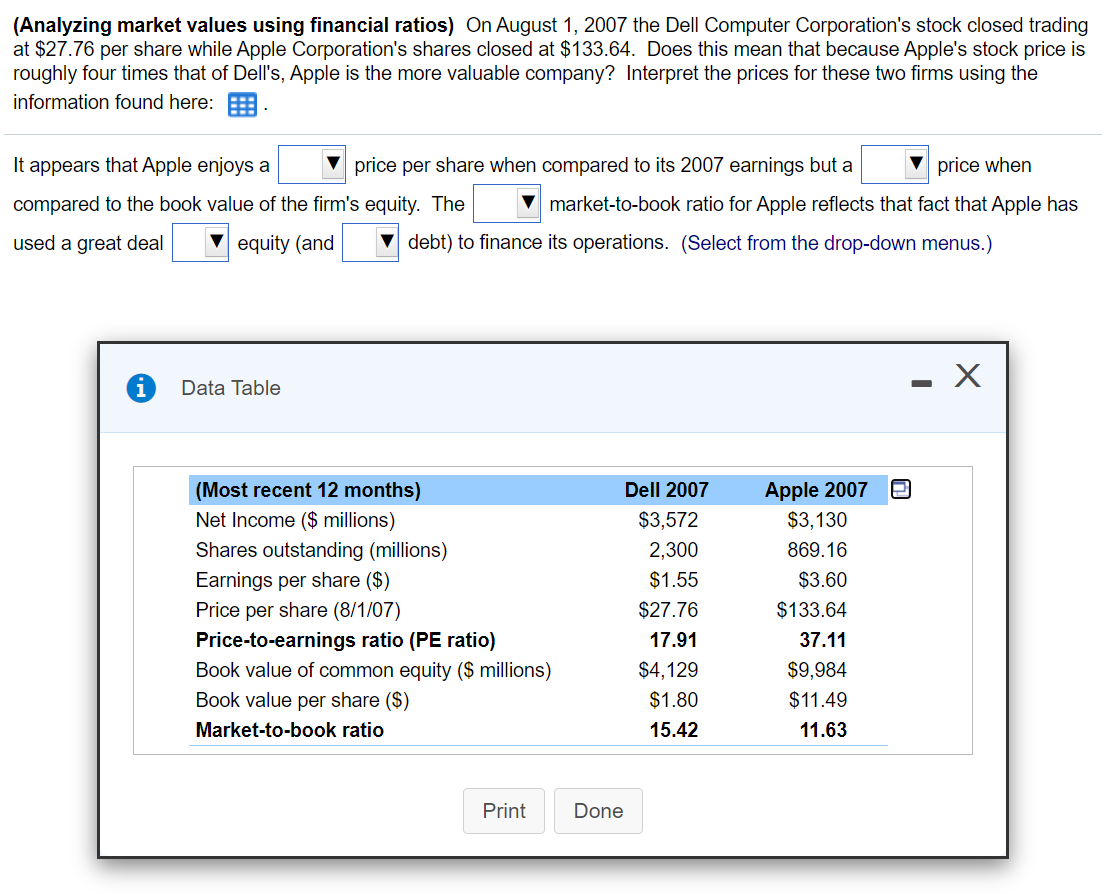
Task: Click the pop-out icon beside Apple 2007 header
Action: 899,489
